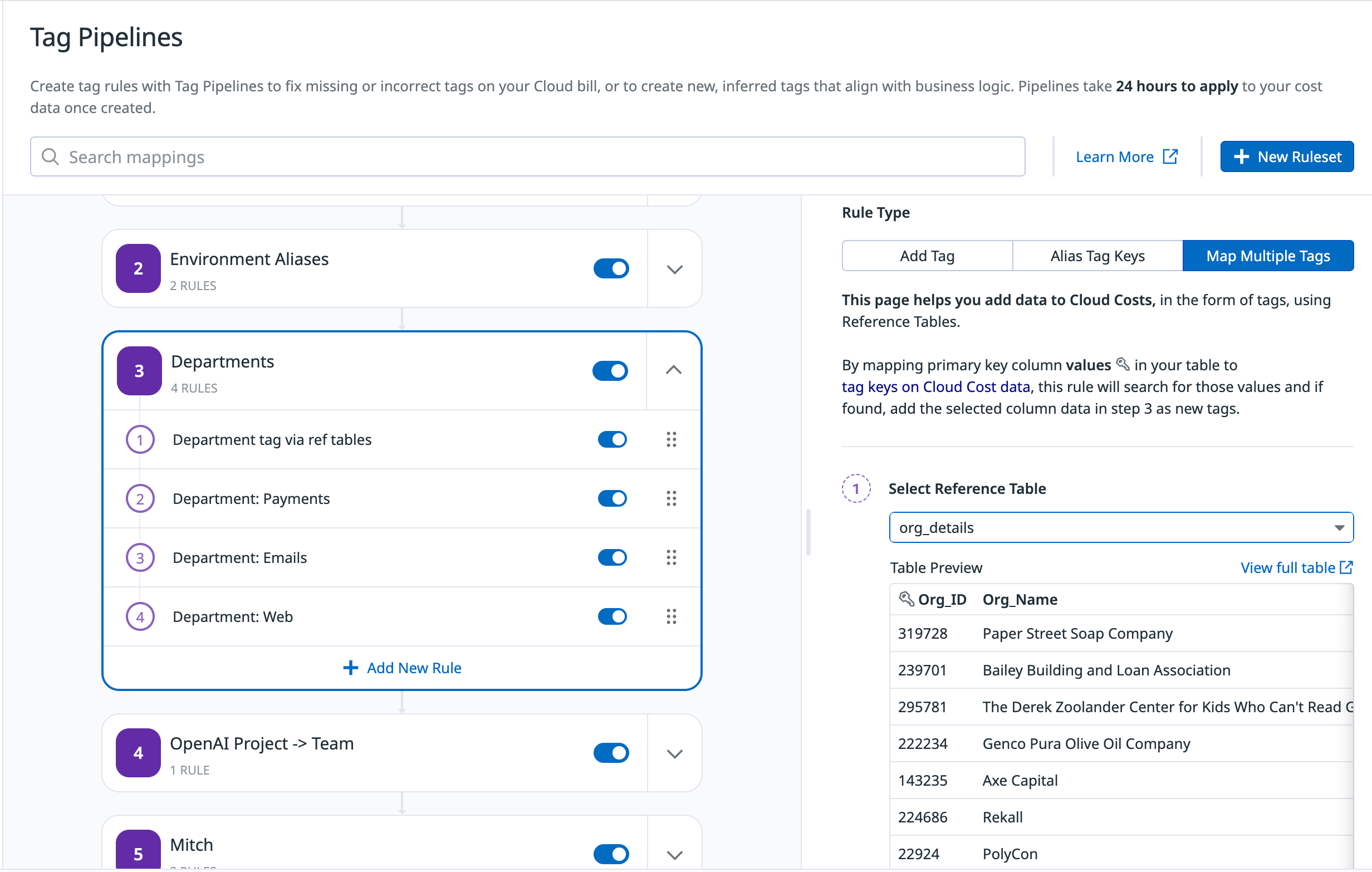Click inside the Search mappings field
Viewport: 1372px width, 872px height.
tap(342, 156)
